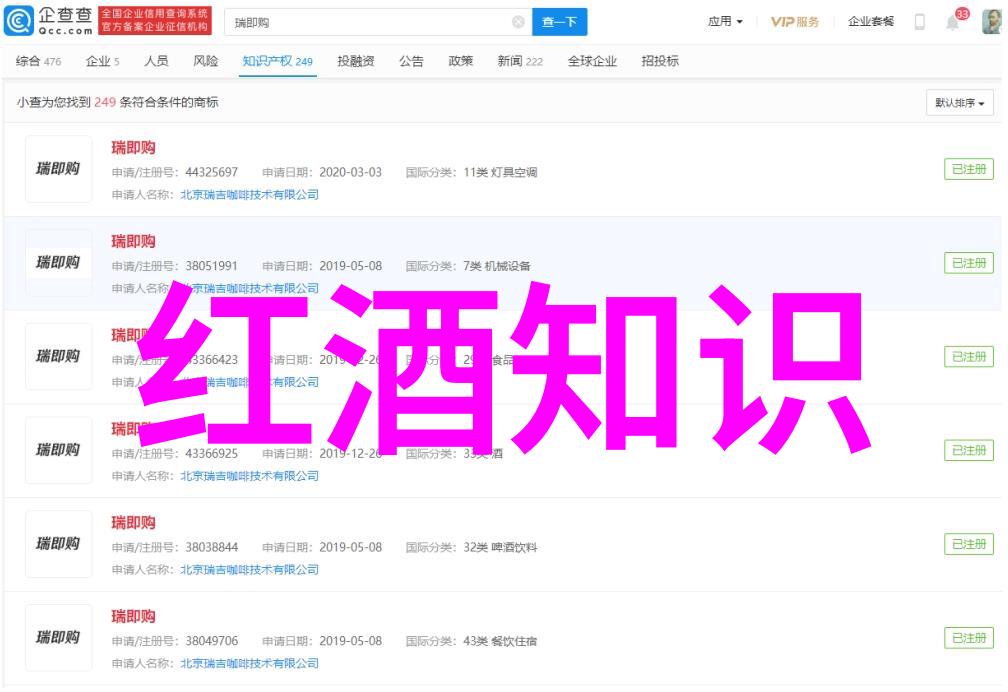The width and height of the screenshot is (1008, 692).
Task: Open 瑞即购 title for 32类 啤酒饮料
Action: point(133,523)
